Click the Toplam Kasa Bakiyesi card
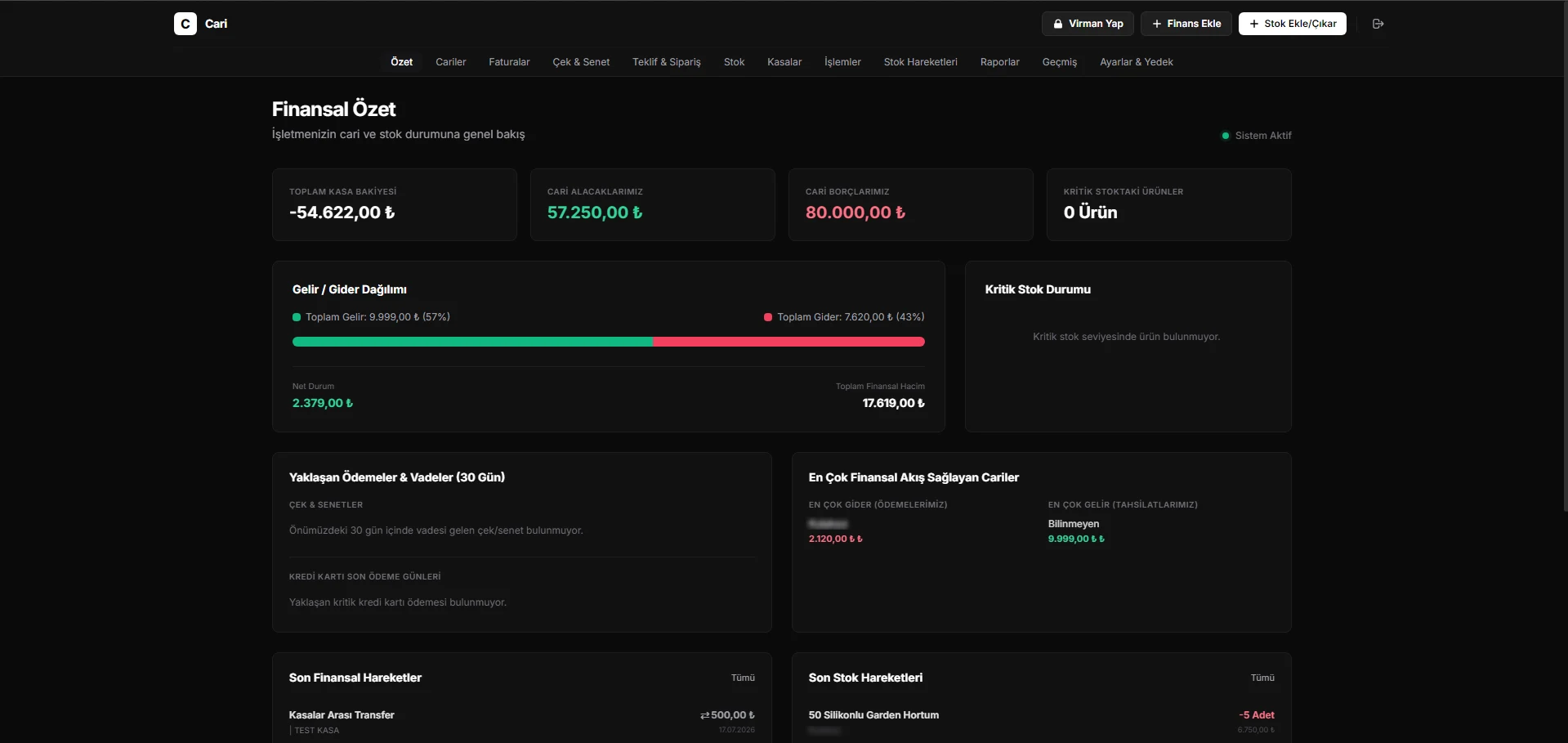 click(x=395, y=204)
